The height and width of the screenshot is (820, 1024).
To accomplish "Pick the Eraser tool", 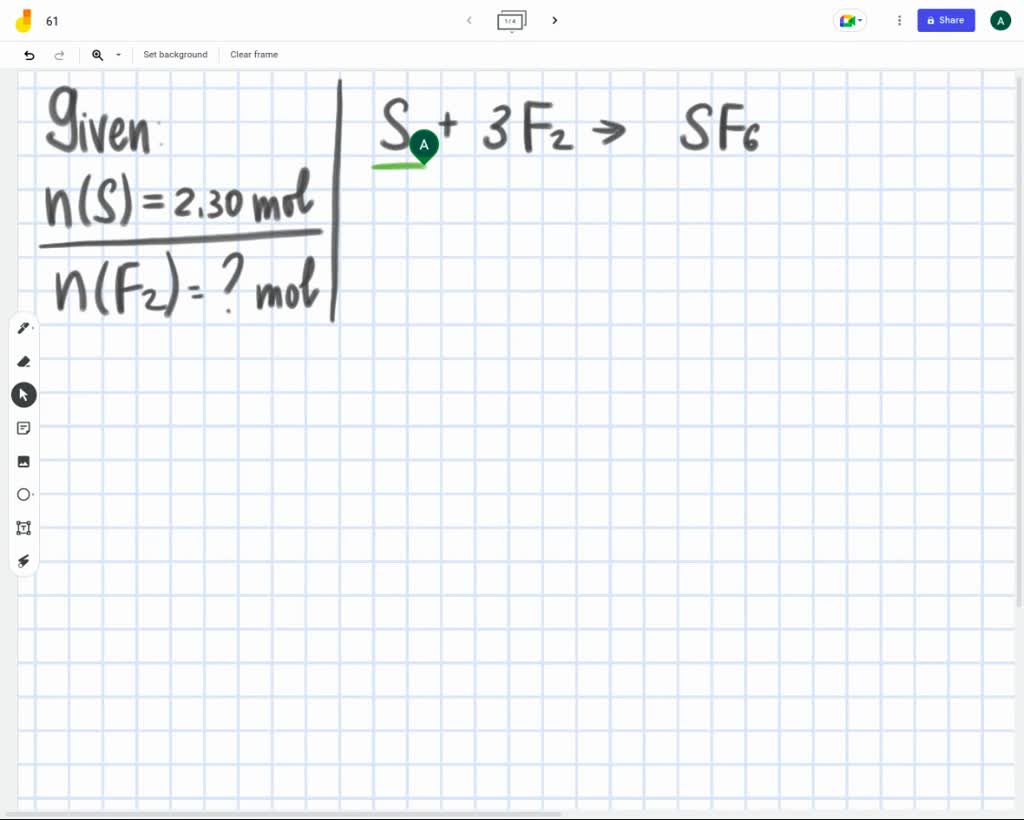I will pyautogui.click(x=24, y=361).
